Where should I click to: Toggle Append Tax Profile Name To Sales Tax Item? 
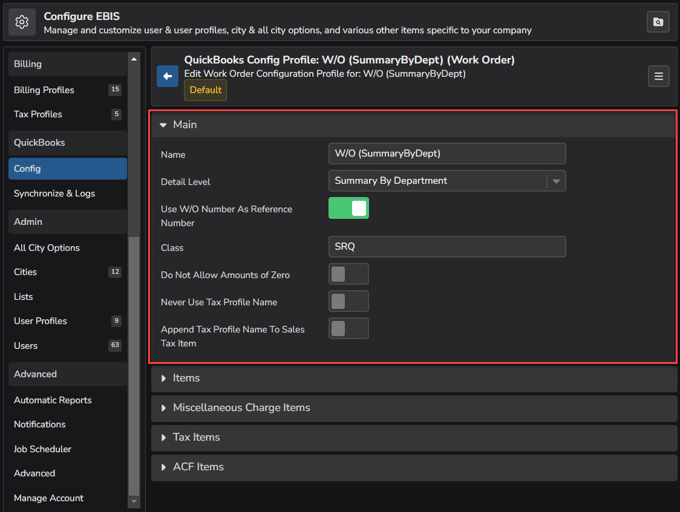(348, 328)
